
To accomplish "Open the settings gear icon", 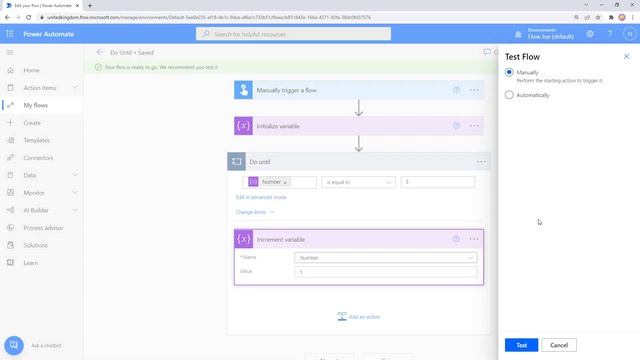I will pos(590,34).
